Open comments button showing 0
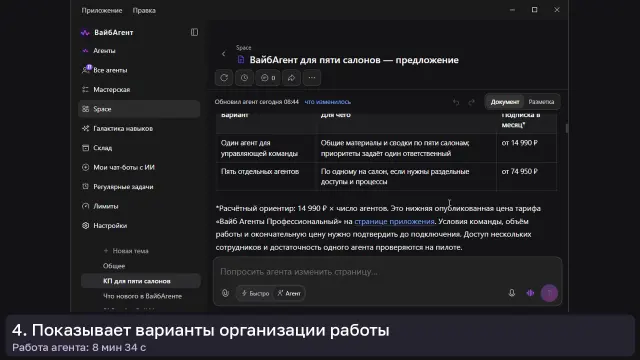 (268, 78)
